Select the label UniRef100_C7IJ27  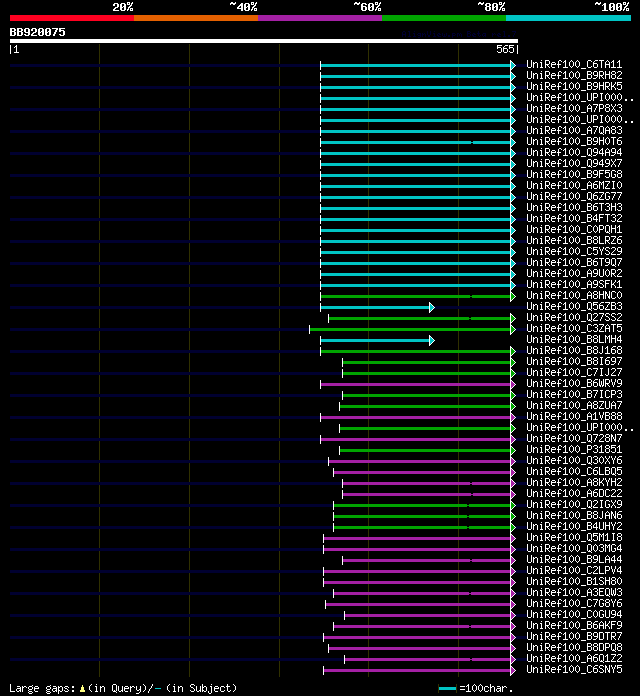(574, 372)
